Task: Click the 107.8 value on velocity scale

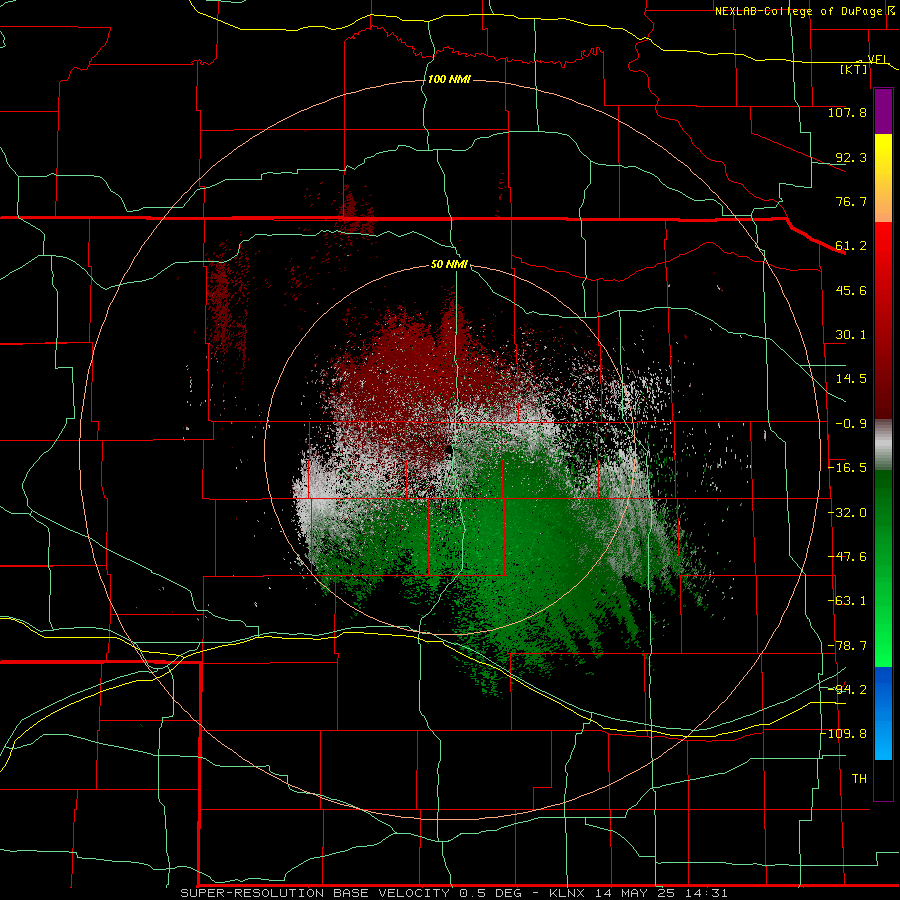Action: pos(847,112)
